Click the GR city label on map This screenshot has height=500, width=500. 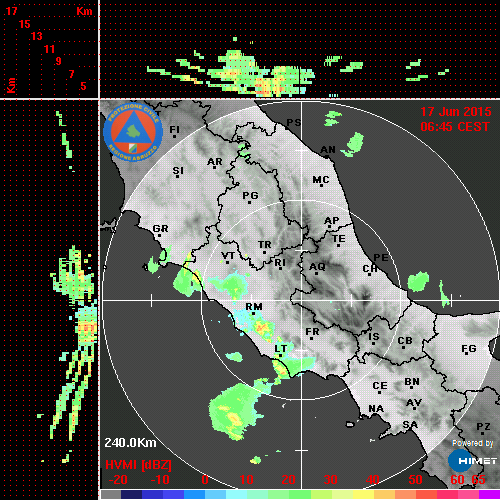(160, 228)
